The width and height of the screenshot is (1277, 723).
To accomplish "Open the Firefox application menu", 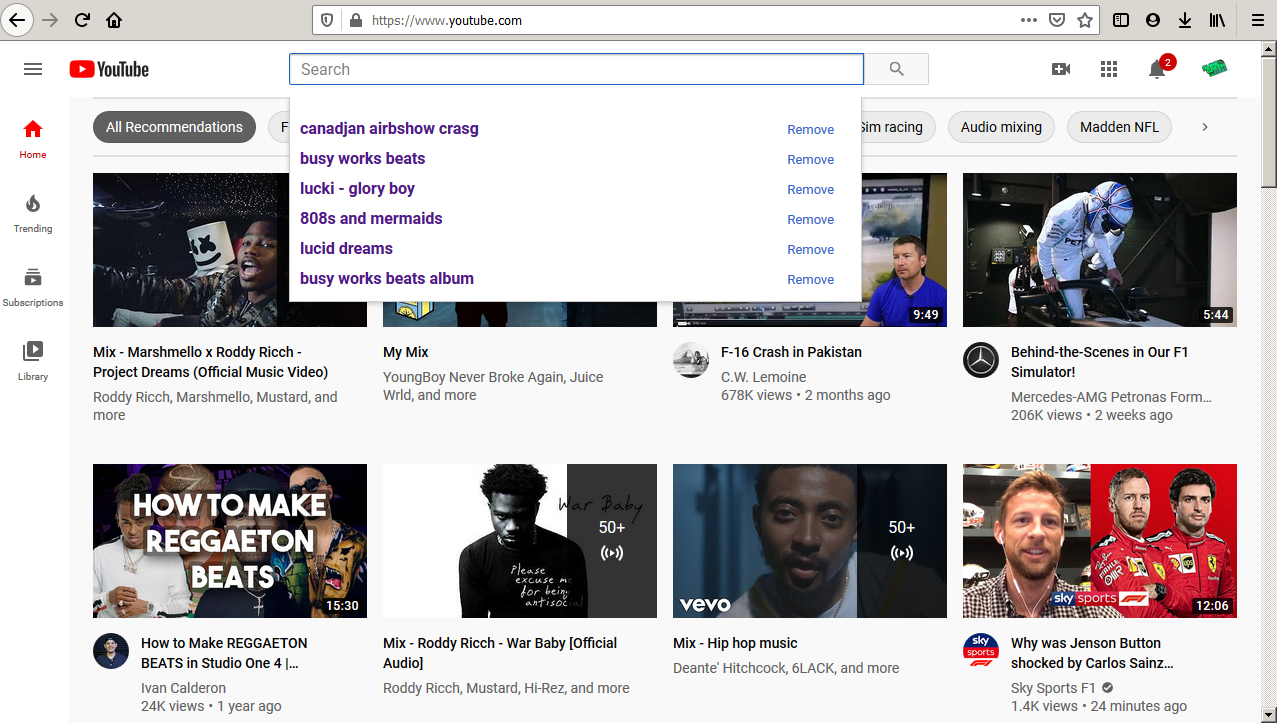I will [x=1257, y=20].
